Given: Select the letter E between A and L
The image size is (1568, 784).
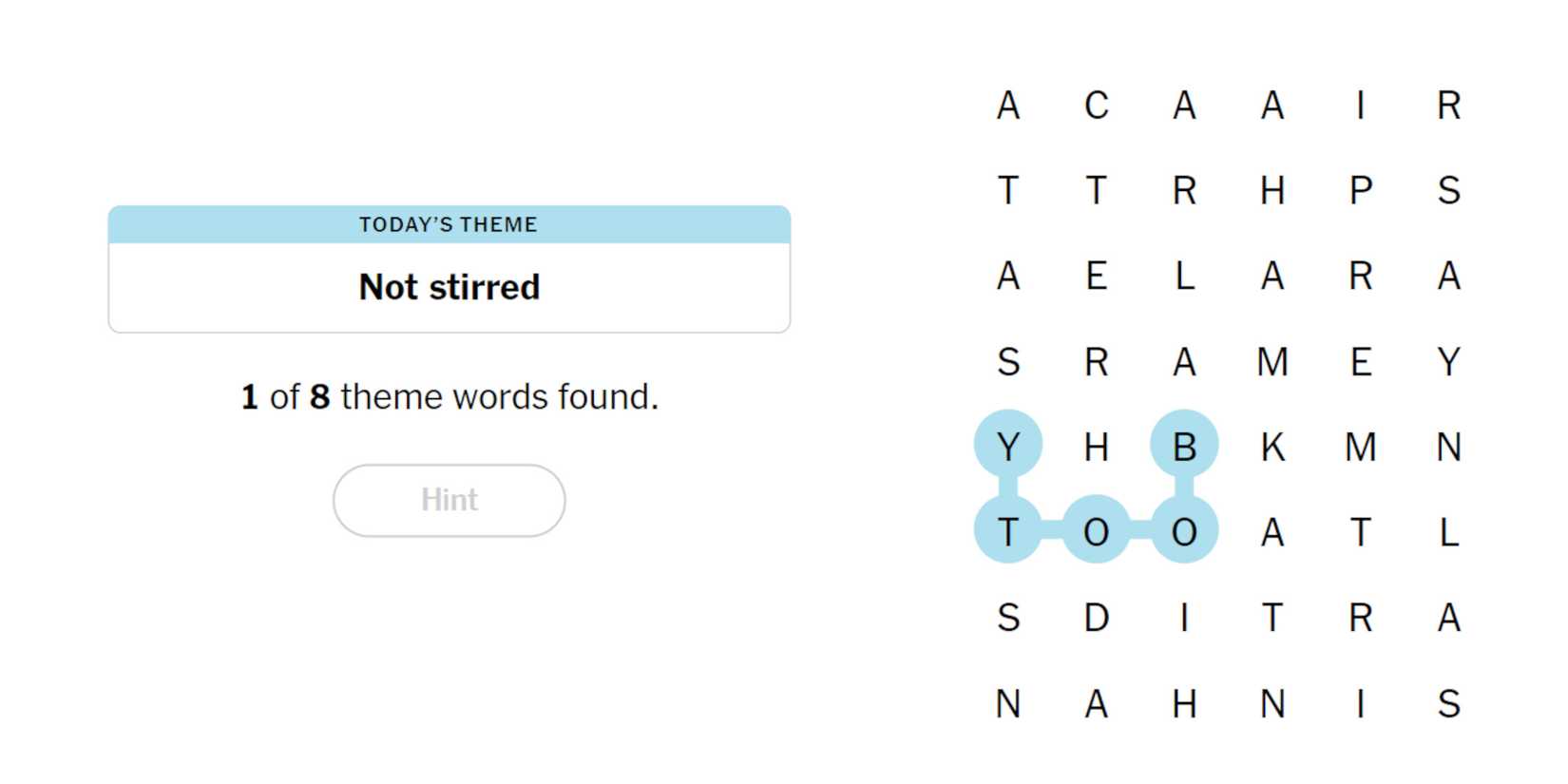Looking at the screenshot, I should coord(1096,277).
